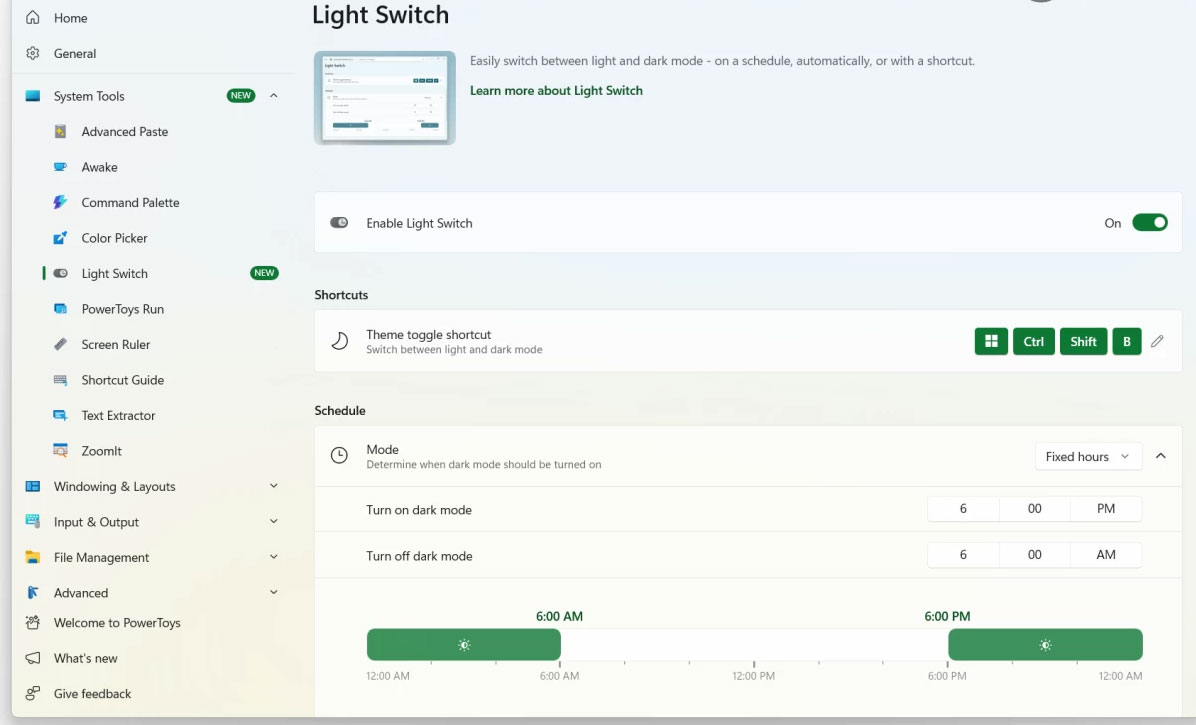Click the Home icon in sidebar
This screenshot has height=725, width=1196.
click(33, 18)
